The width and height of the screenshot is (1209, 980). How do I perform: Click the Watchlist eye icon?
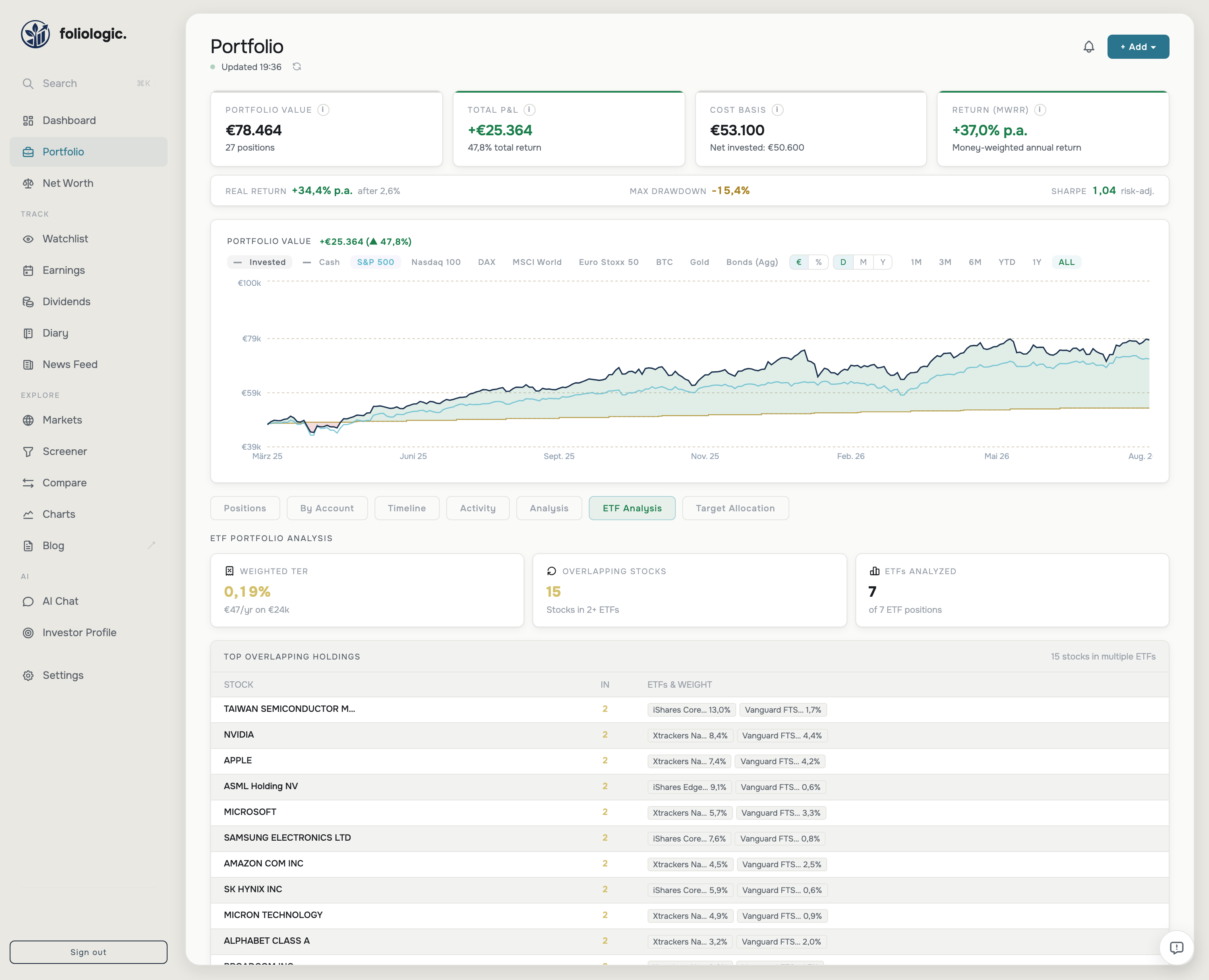pos(28,239)
